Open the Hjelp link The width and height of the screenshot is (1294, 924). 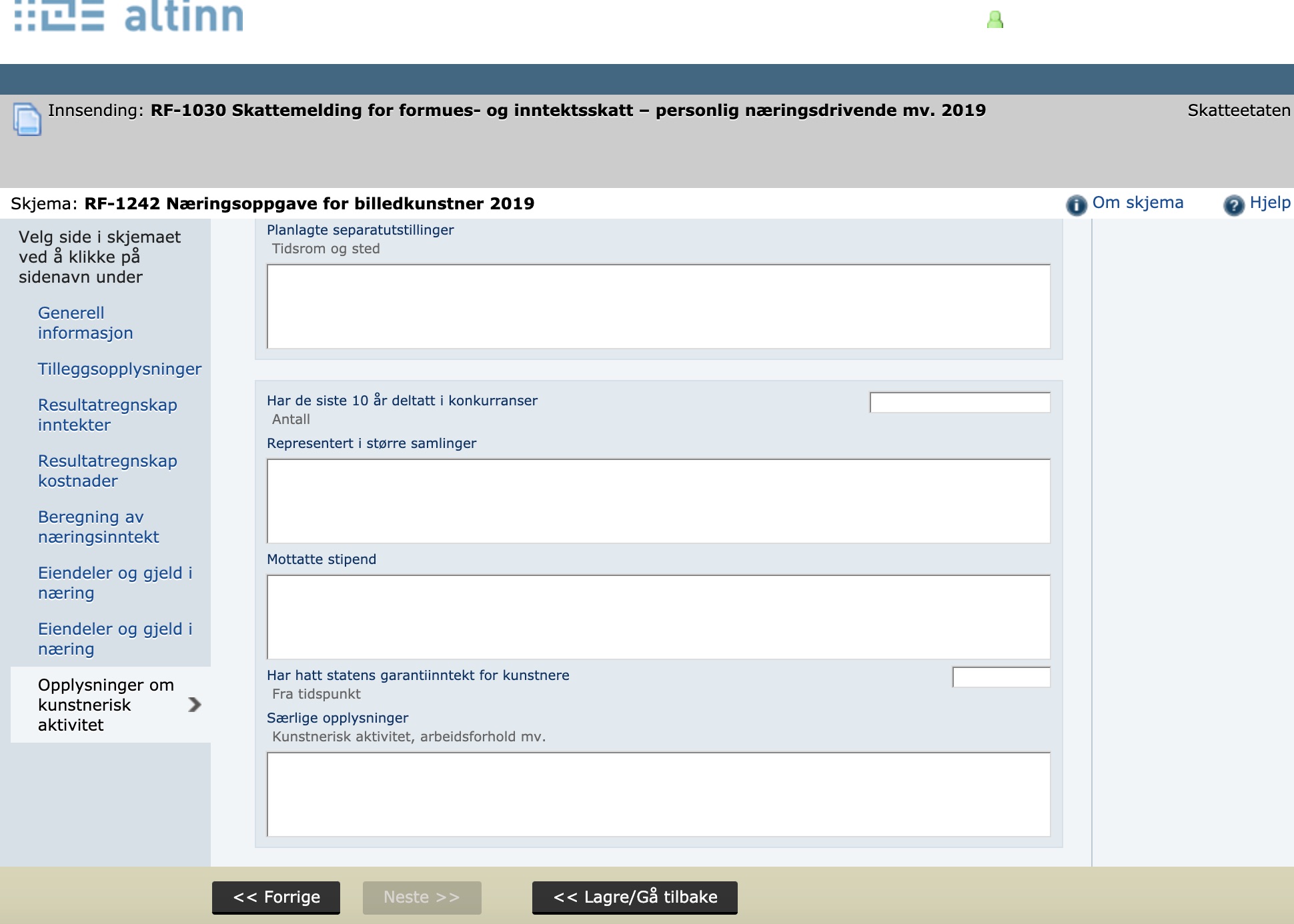point(1269,203)
